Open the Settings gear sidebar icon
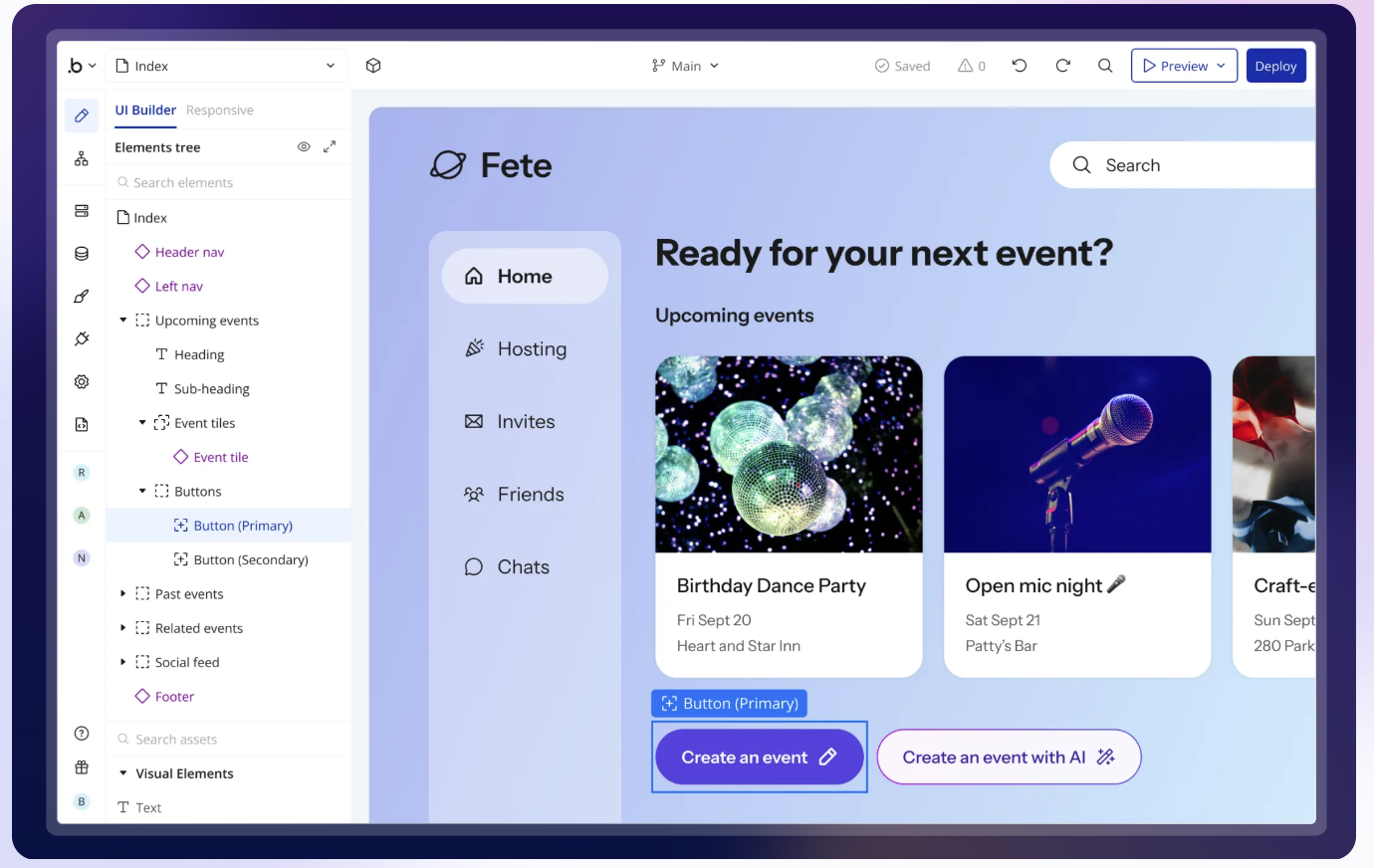 [82, 381]
